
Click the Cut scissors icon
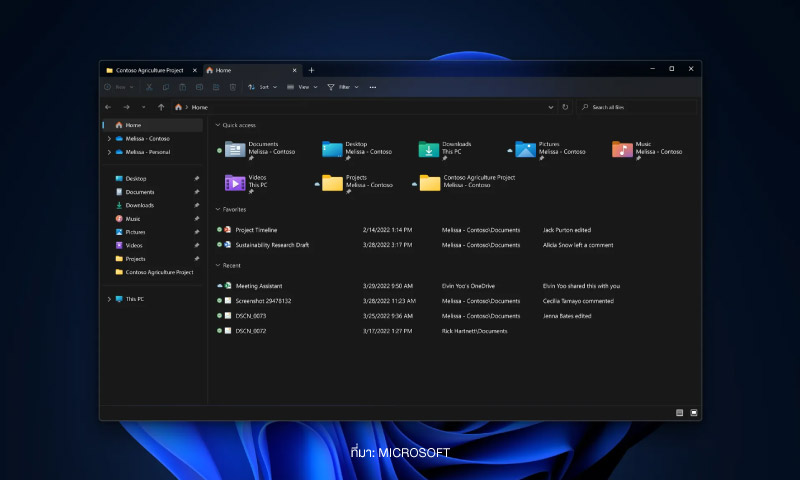click(149, 87)
